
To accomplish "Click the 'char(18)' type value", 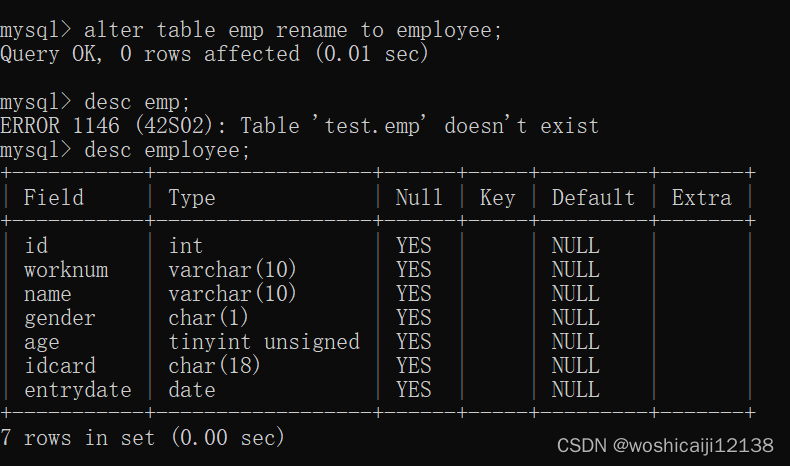I will 214,366.
